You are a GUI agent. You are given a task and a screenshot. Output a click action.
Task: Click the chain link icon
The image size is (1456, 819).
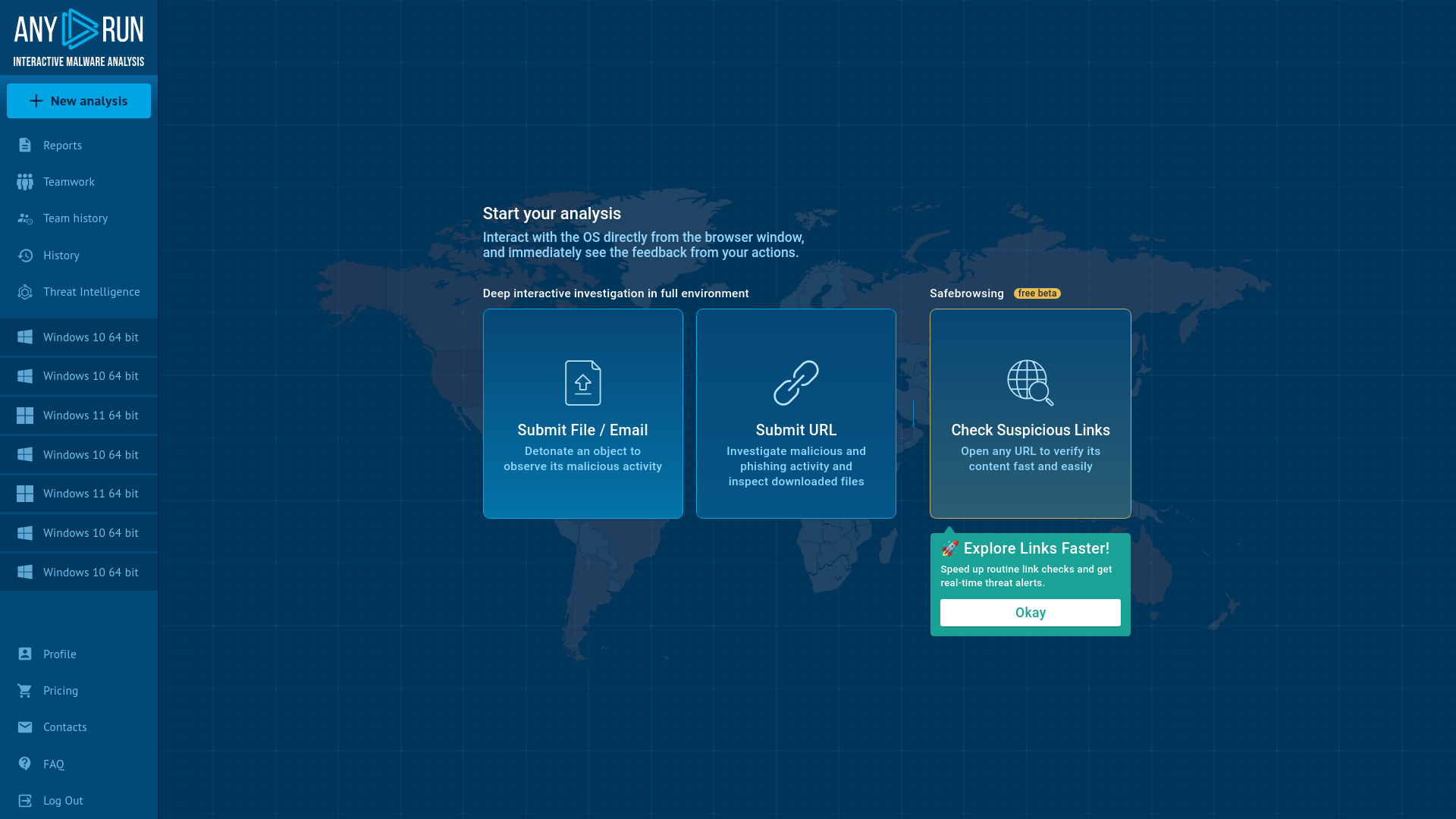click(x=795, y=383)
